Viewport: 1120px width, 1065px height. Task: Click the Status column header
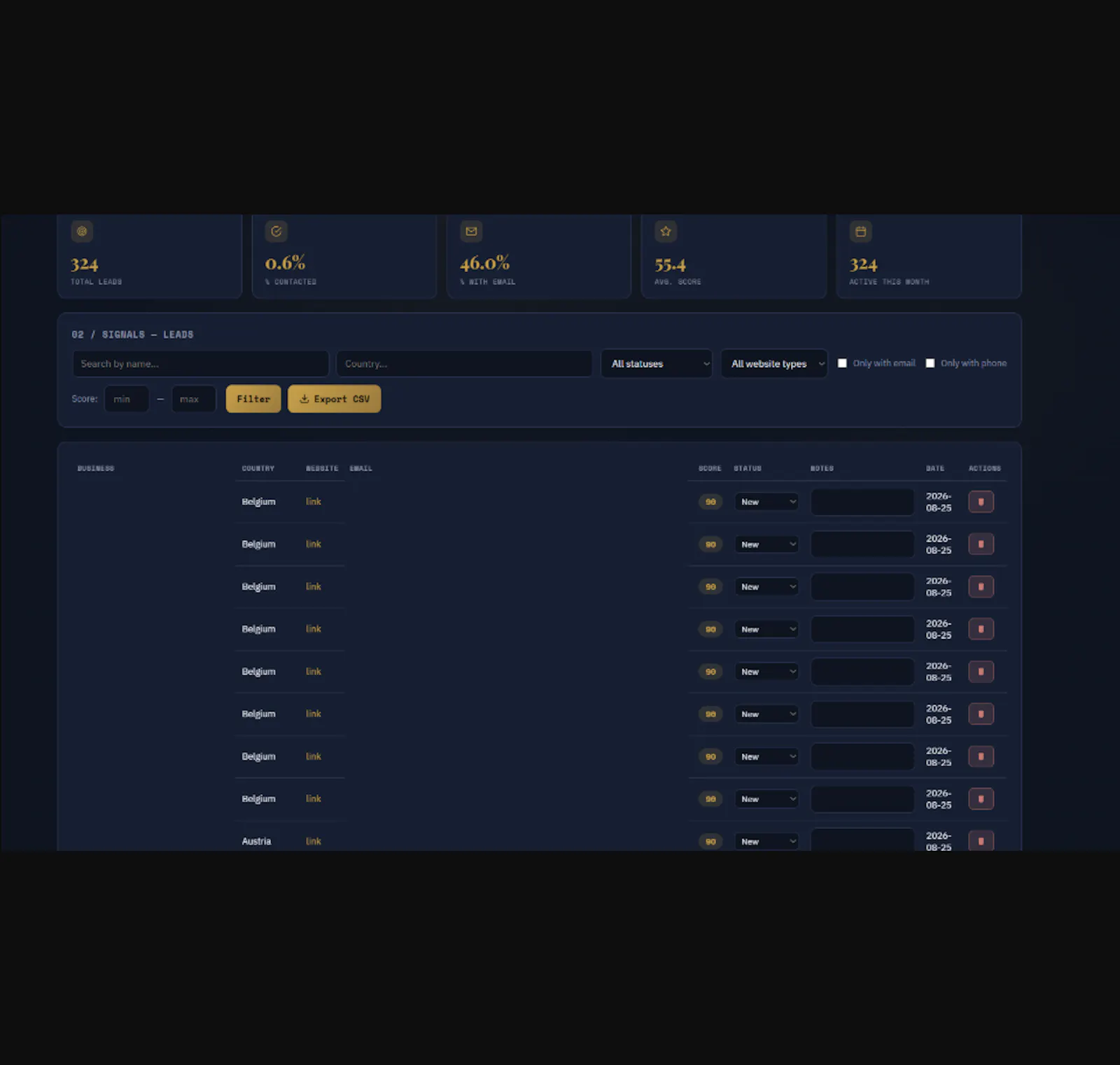[748, 468]
